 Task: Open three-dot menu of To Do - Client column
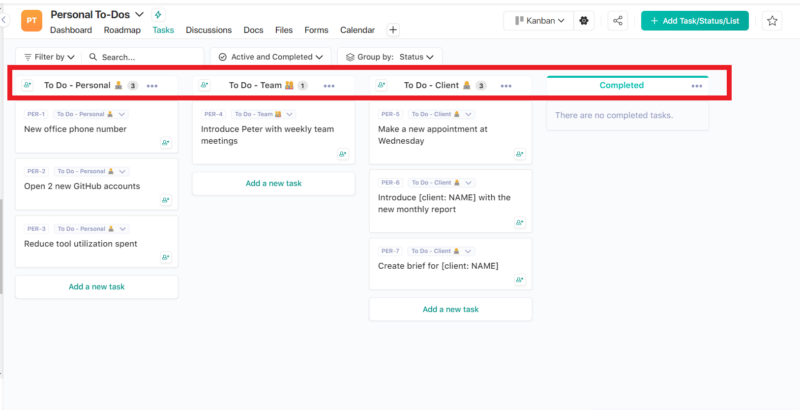pos(506,86)
